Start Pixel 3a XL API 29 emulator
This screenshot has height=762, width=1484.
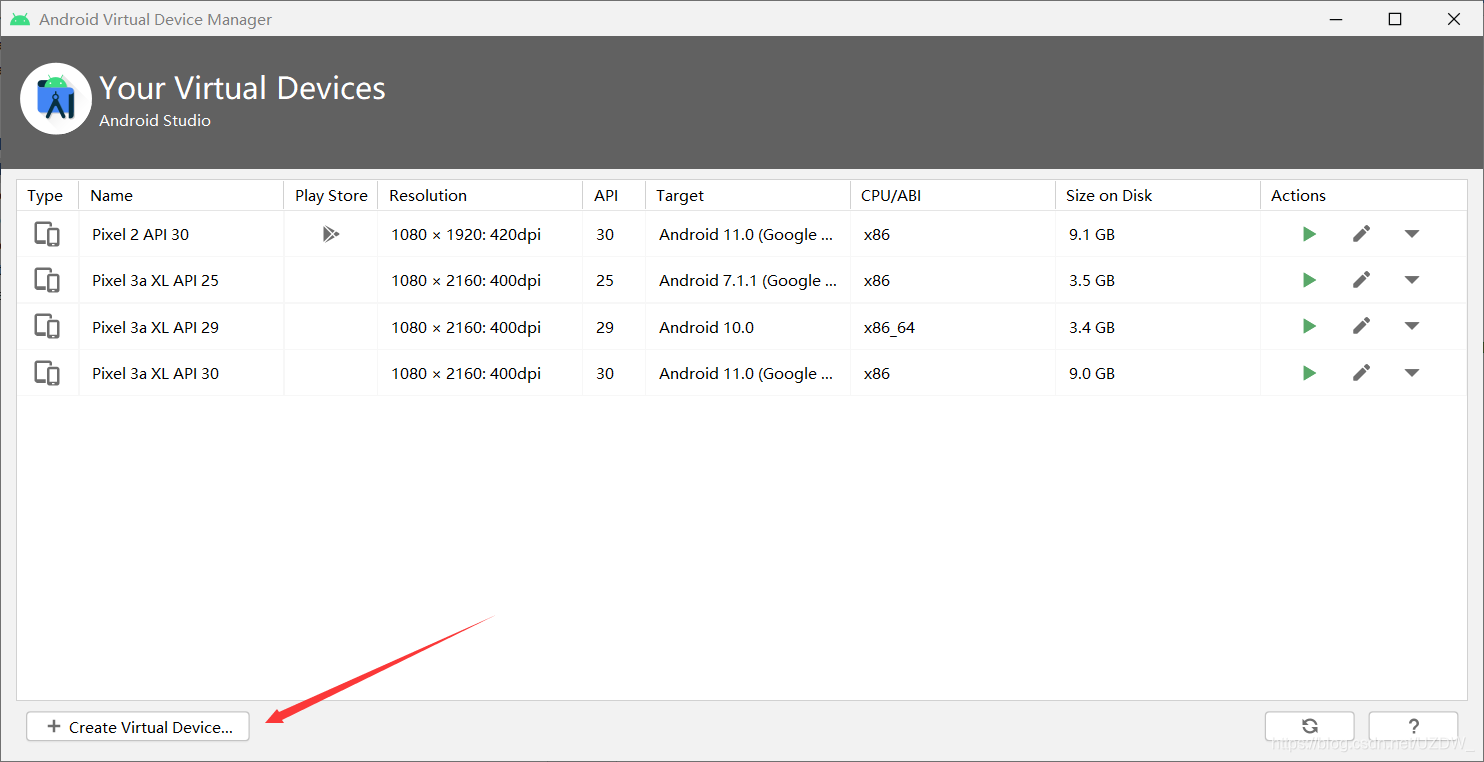coord(1309,326)
